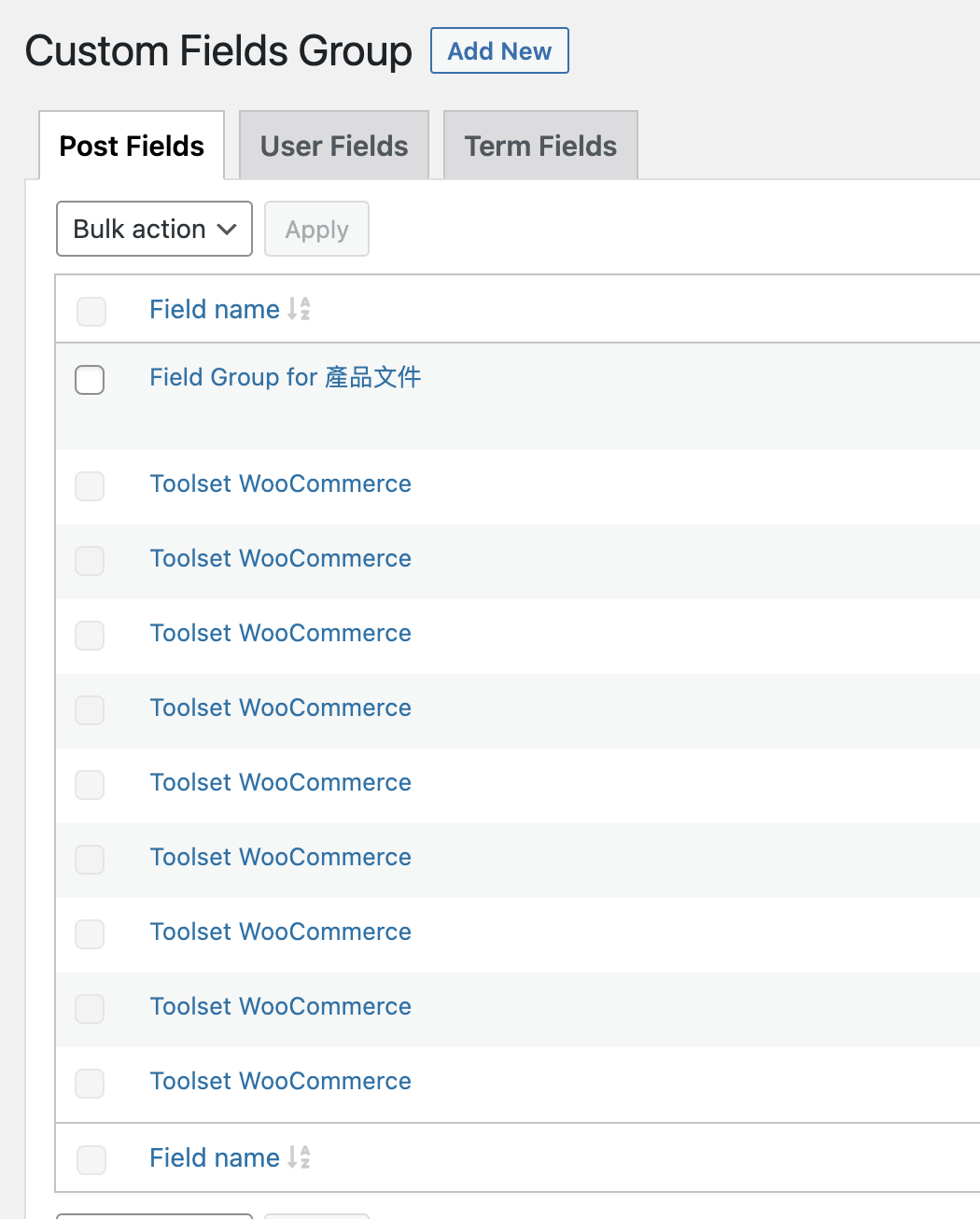Open the second Toolset WooCommerce link

pyautogui.click(x=280, y=558)
